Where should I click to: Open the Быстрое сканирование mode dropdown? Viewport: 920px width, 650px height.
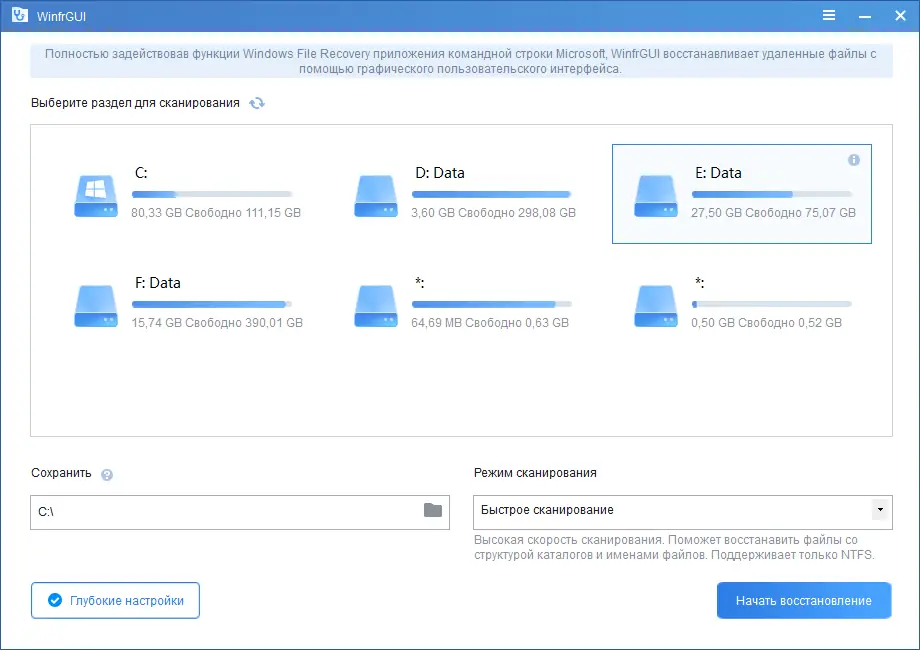point(683,512)
